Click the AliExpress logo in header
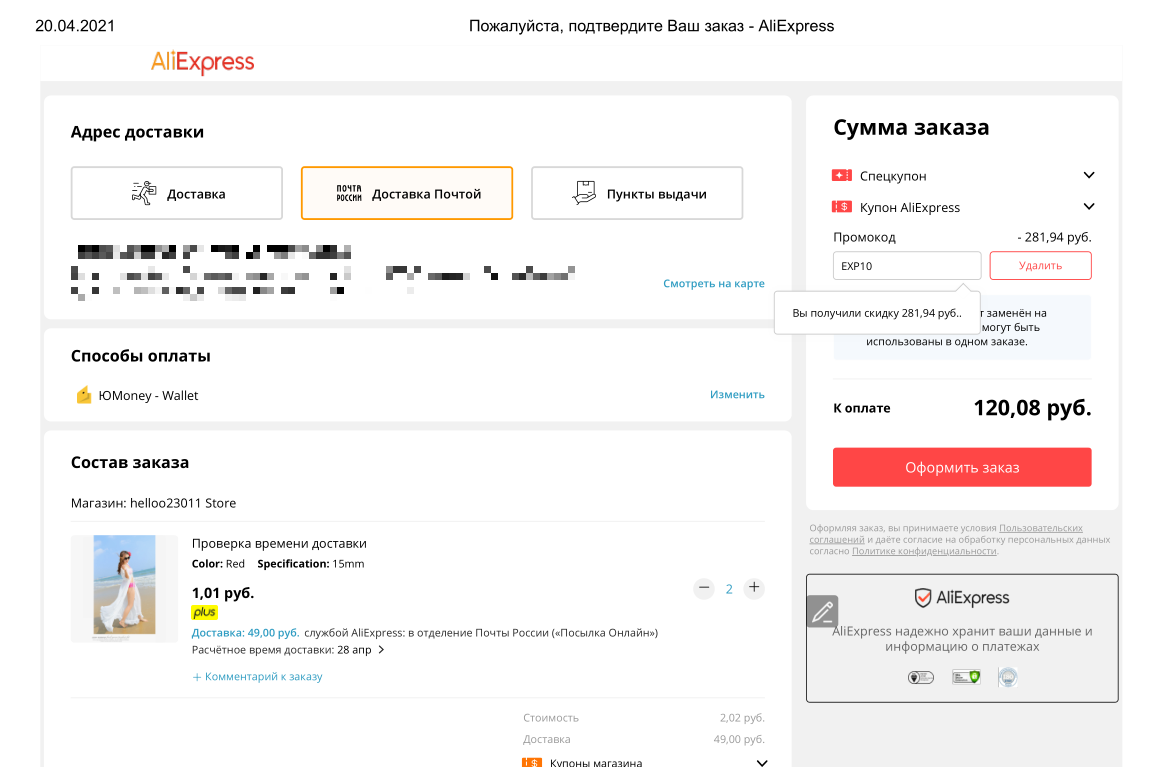Screen dimensions: 1154x767 click(x=203, y=63)
